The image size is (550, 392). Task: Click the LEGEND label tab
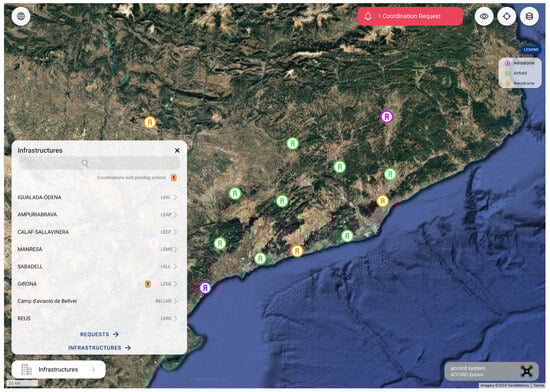point(531,50)
